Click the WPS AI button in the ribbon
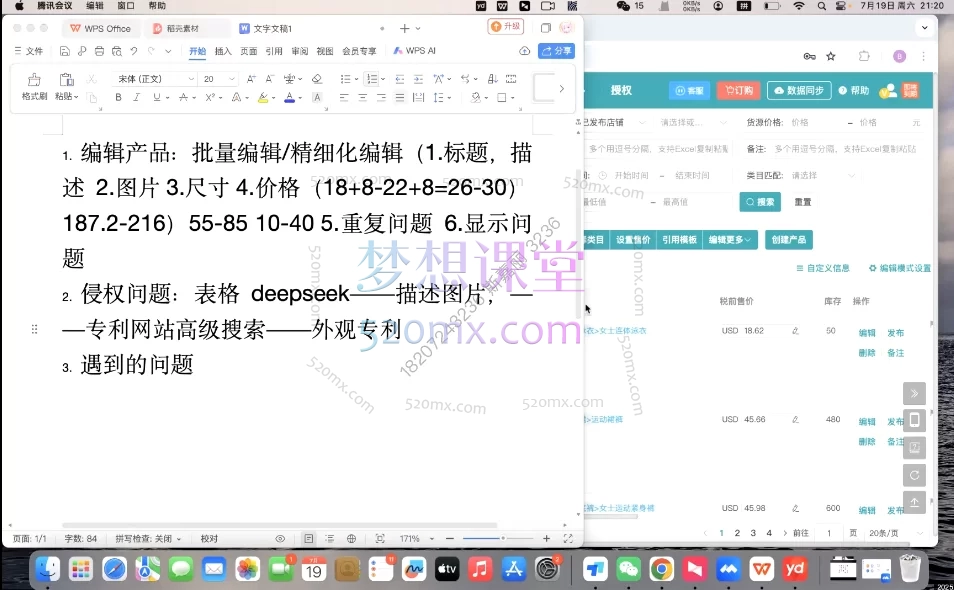Image resolution: width=954 pixels, height=590 pixels. point(416,50)
